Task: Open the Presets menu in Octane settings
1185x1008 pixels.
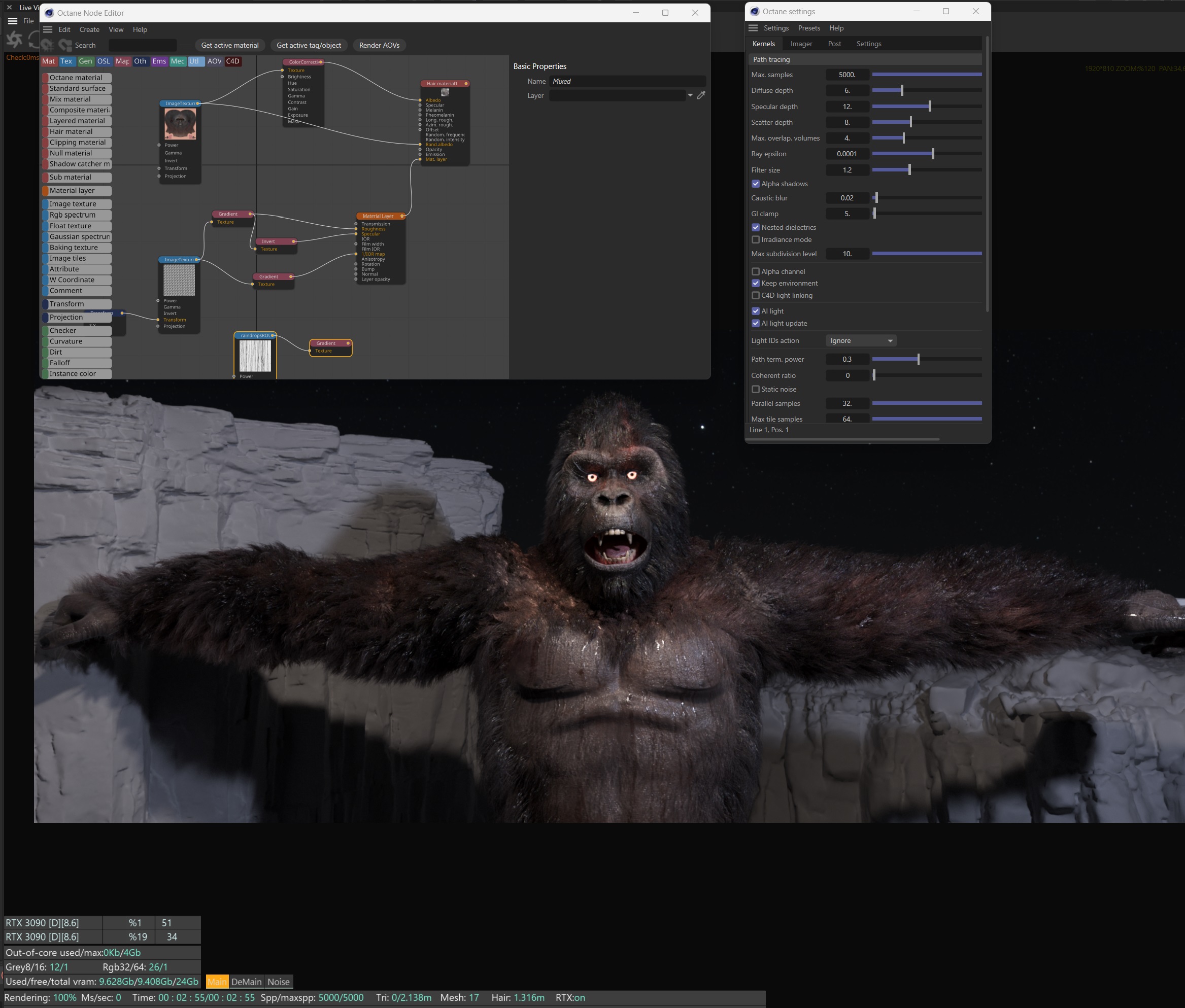Action: 809,28
